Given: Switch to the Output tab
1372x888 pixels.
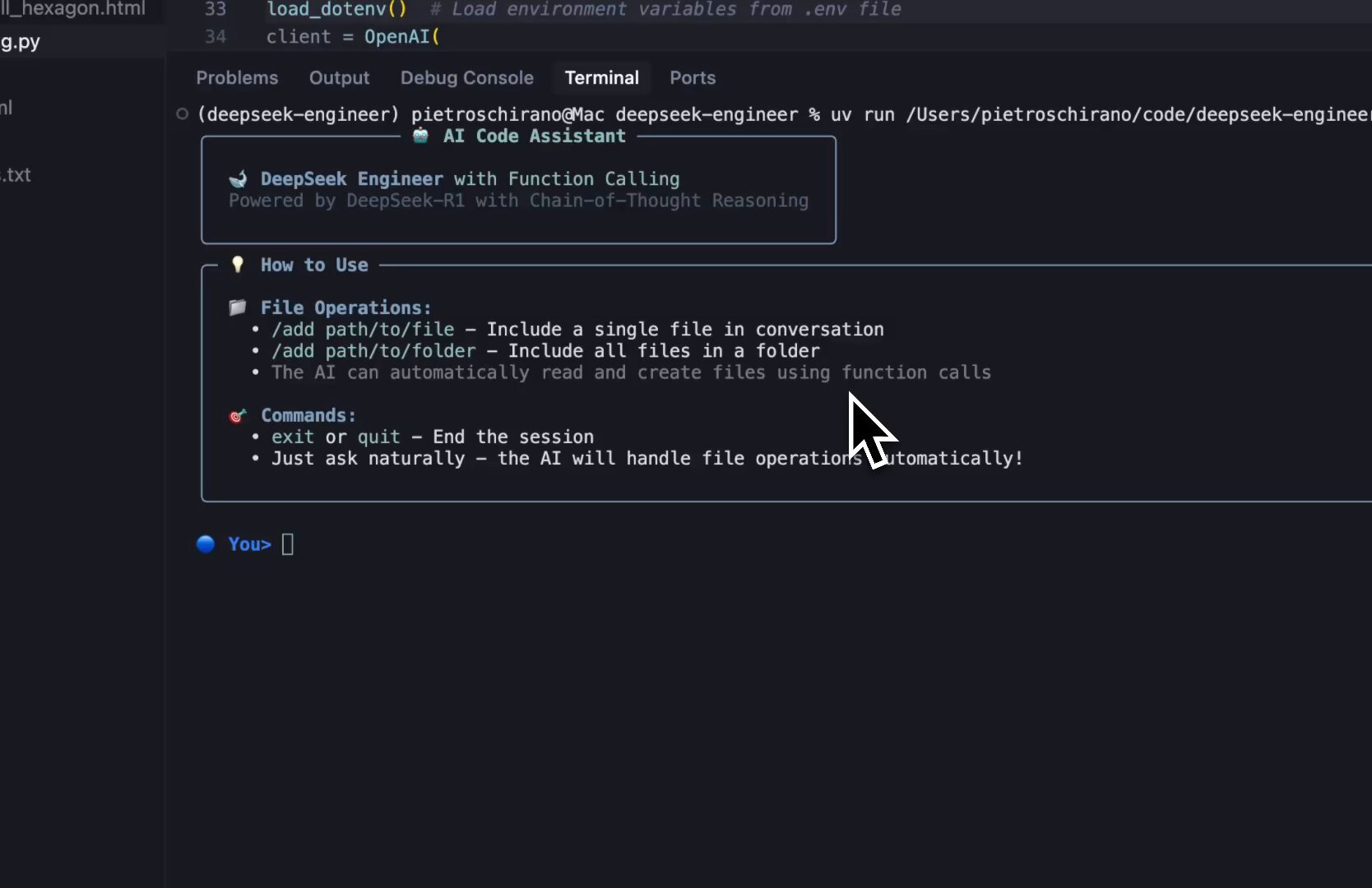Looking at the screenshot, I should coord(339,77).
